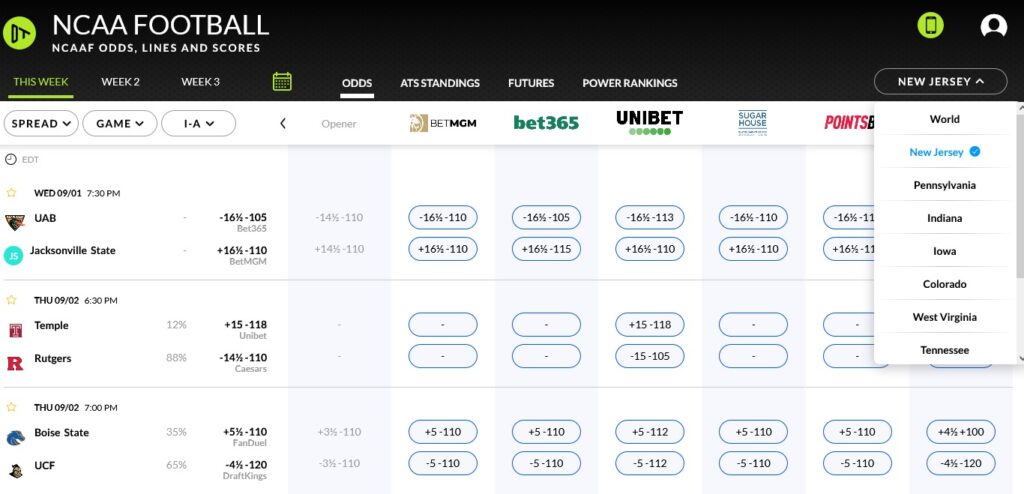Click the Temple team logo
Image resolution: width=1024 pixels, height=494 pixels.
[16, 330]
